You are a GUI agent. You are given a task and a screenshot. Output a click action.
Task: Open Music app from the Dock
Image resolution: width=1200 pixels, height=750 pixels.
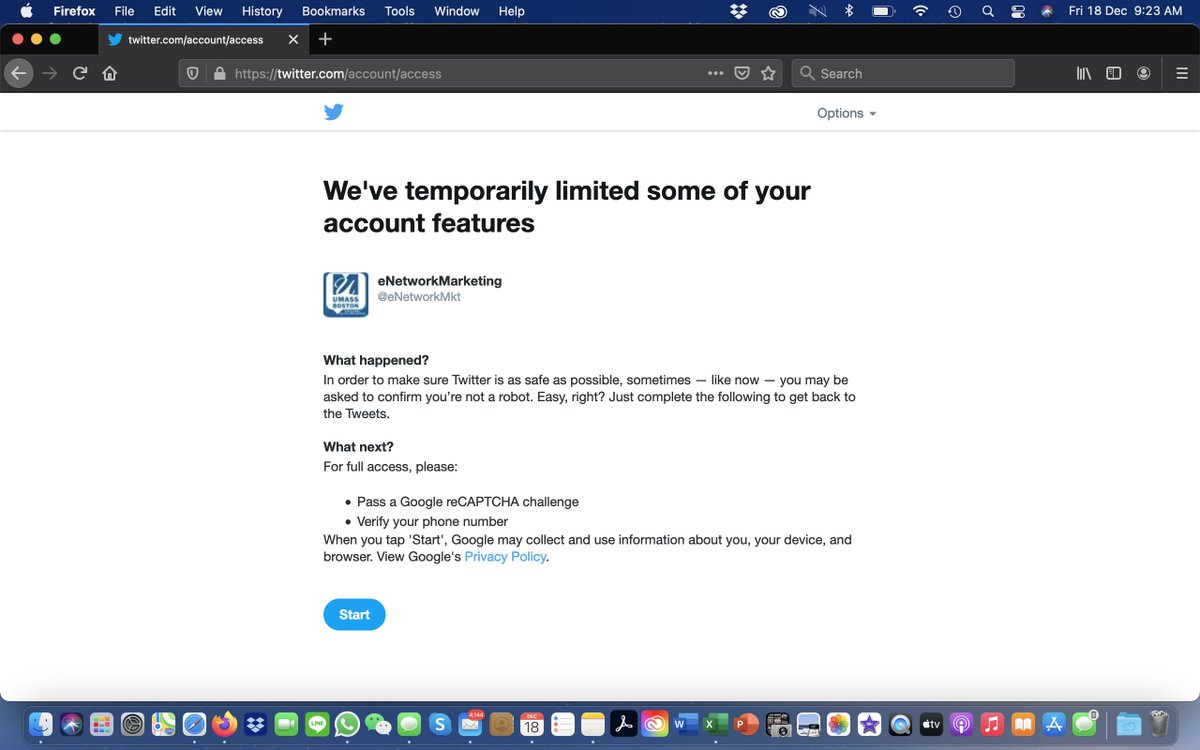click(x=992, y=723)
